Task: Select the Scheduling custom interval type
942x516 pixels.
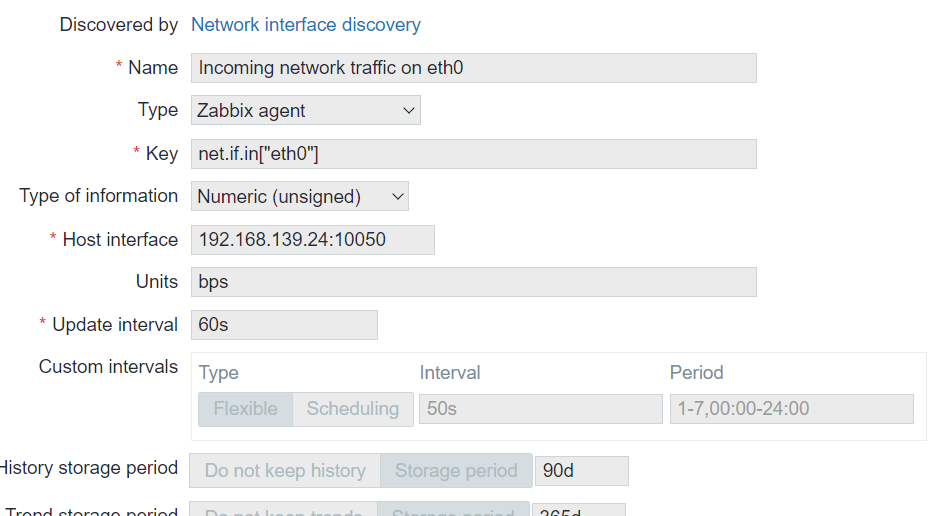Action: [x=352, y=409]
